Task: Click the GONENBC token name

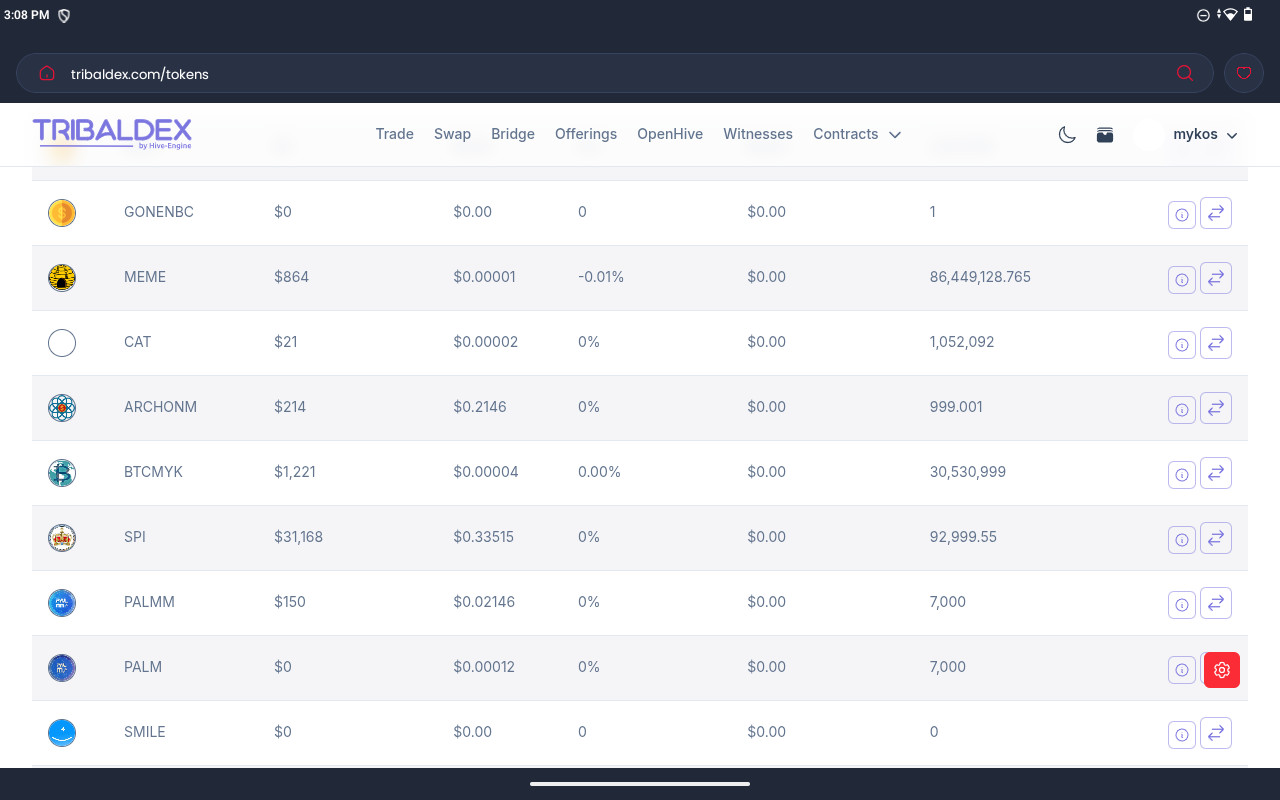Action: coord(158,212)
